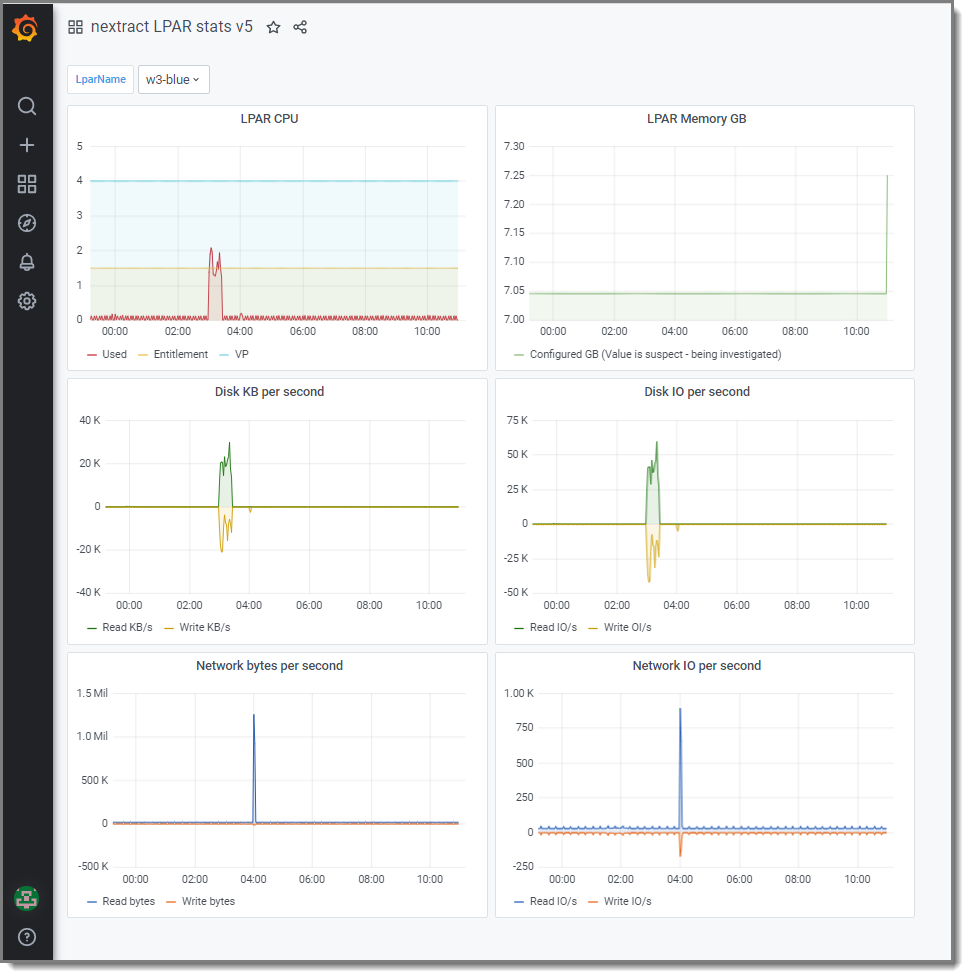Click the LparName variable label
Screen dimensions: 969x978
click(x=100, y=80)
